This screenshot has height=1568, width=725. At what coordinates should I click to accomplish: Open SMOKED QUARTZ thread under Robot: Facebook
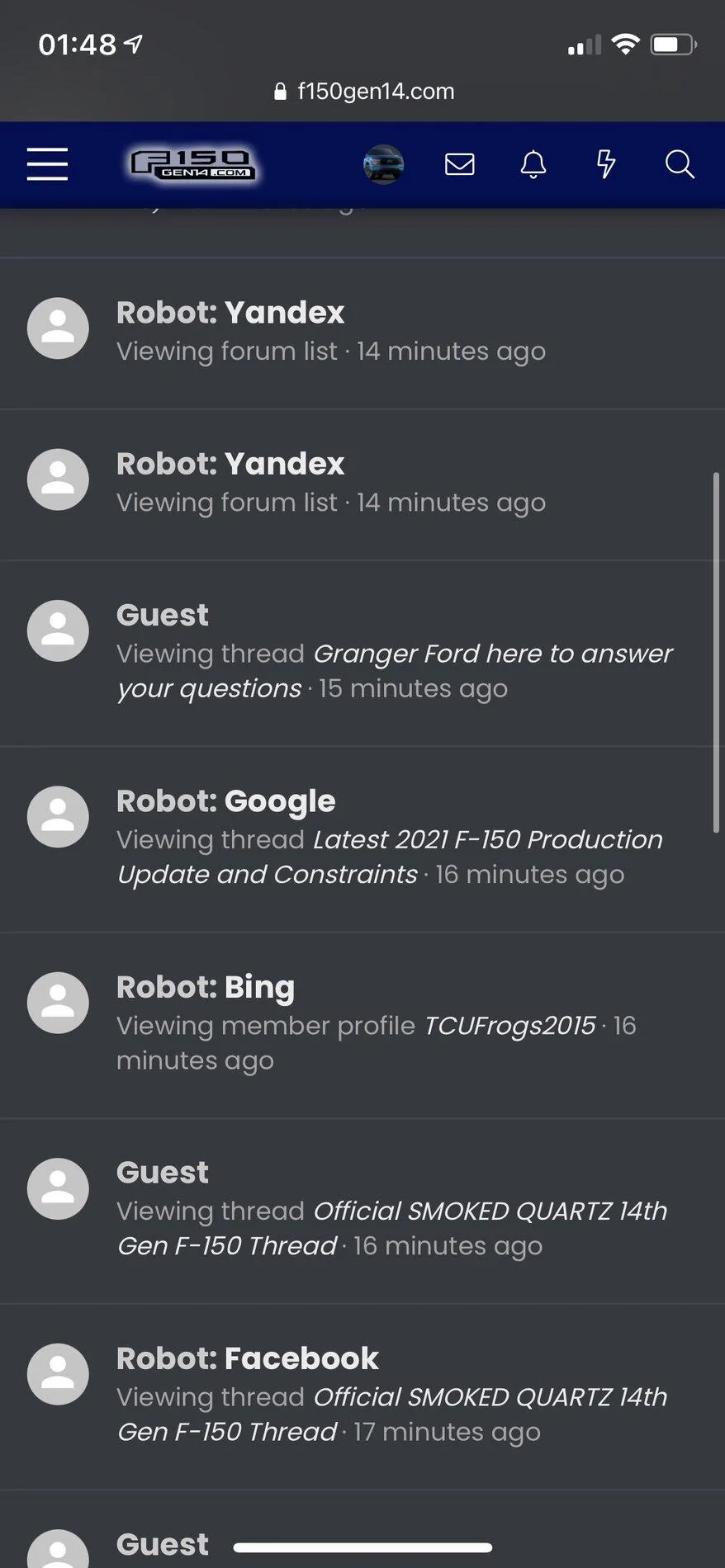489,1396
